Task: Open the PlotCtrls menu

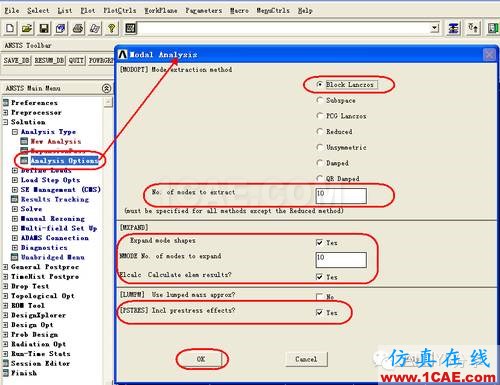Action: (119, 11)
